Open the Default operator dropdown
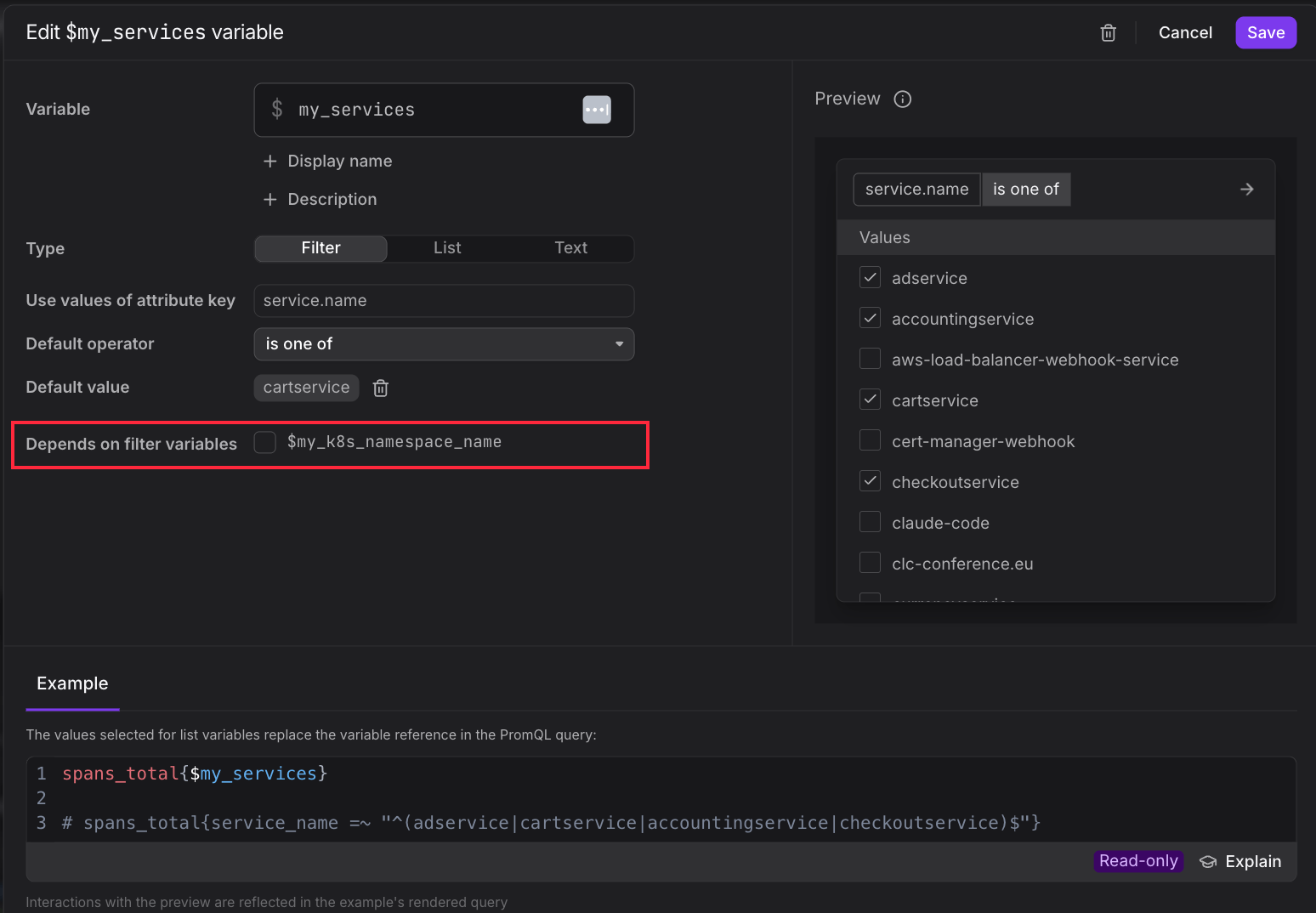The width and height of the screenshot is (1316, 913). point(444,344)
